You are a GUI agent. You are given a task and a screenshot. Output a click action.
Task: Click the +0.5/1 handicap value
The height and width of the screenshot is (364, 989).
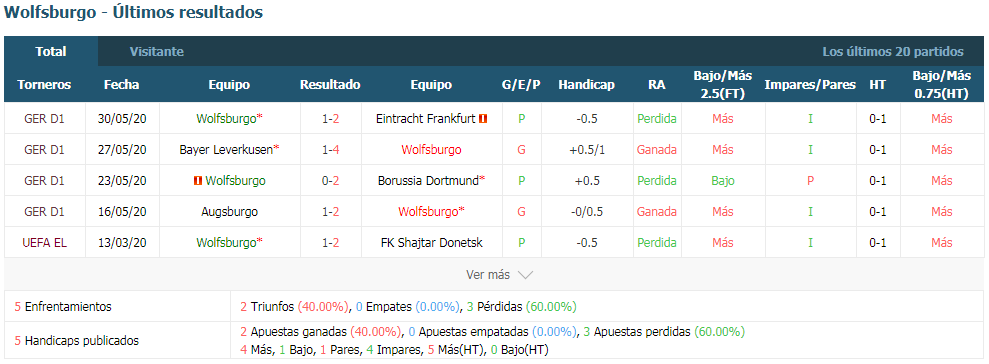[587, 150]
